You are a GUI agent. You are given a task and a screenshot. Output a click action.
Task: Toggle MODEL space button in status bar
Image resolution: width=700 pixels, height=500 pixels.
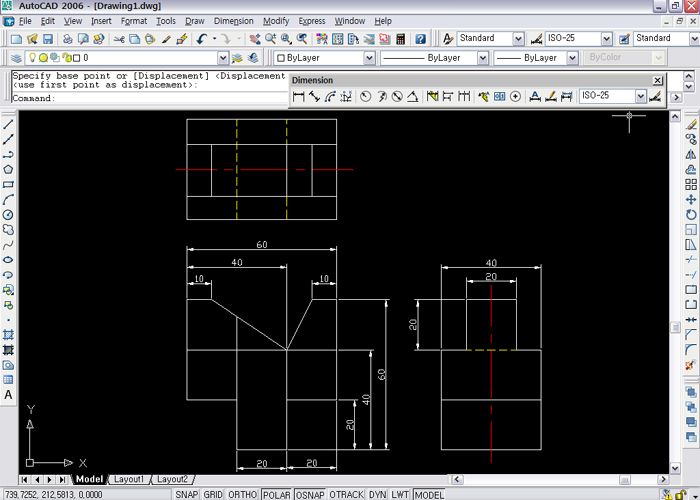click(429, 495)
